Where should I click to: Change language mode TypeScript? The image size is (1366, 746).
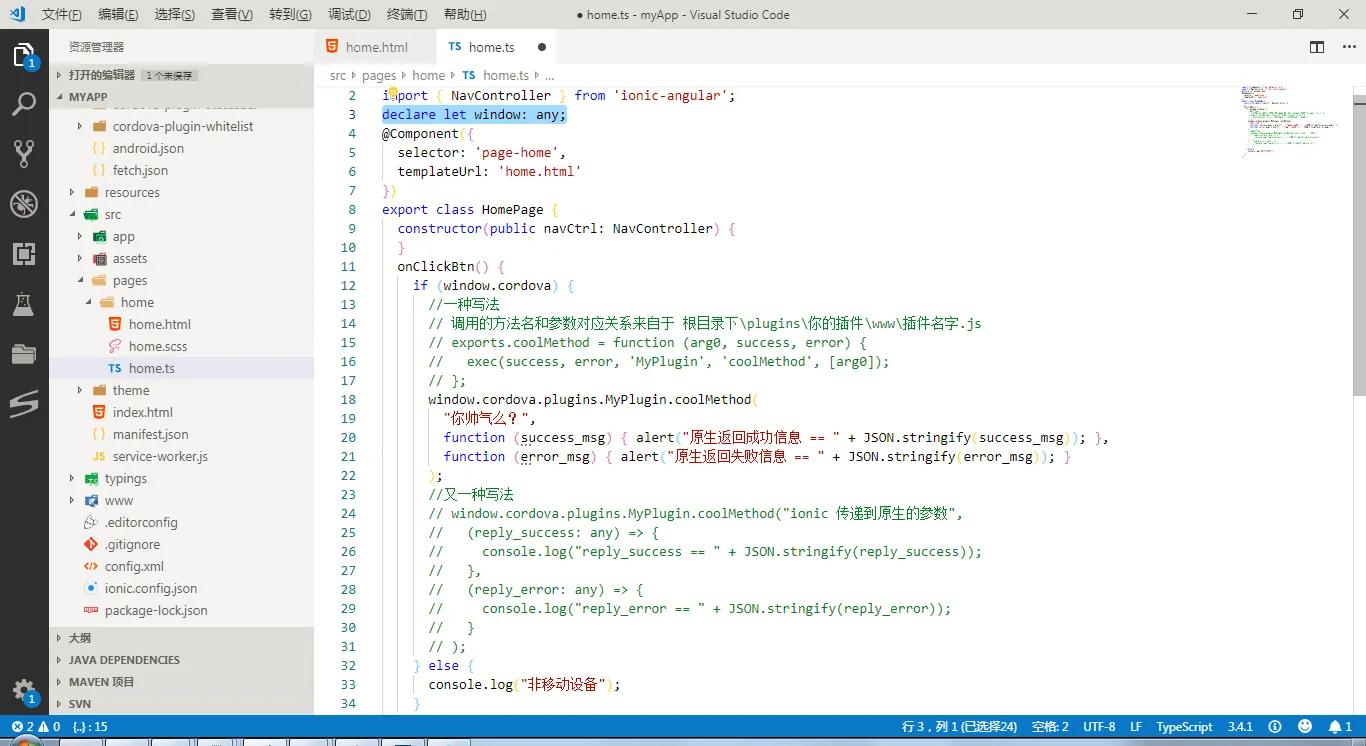(x=1184, y=727)
